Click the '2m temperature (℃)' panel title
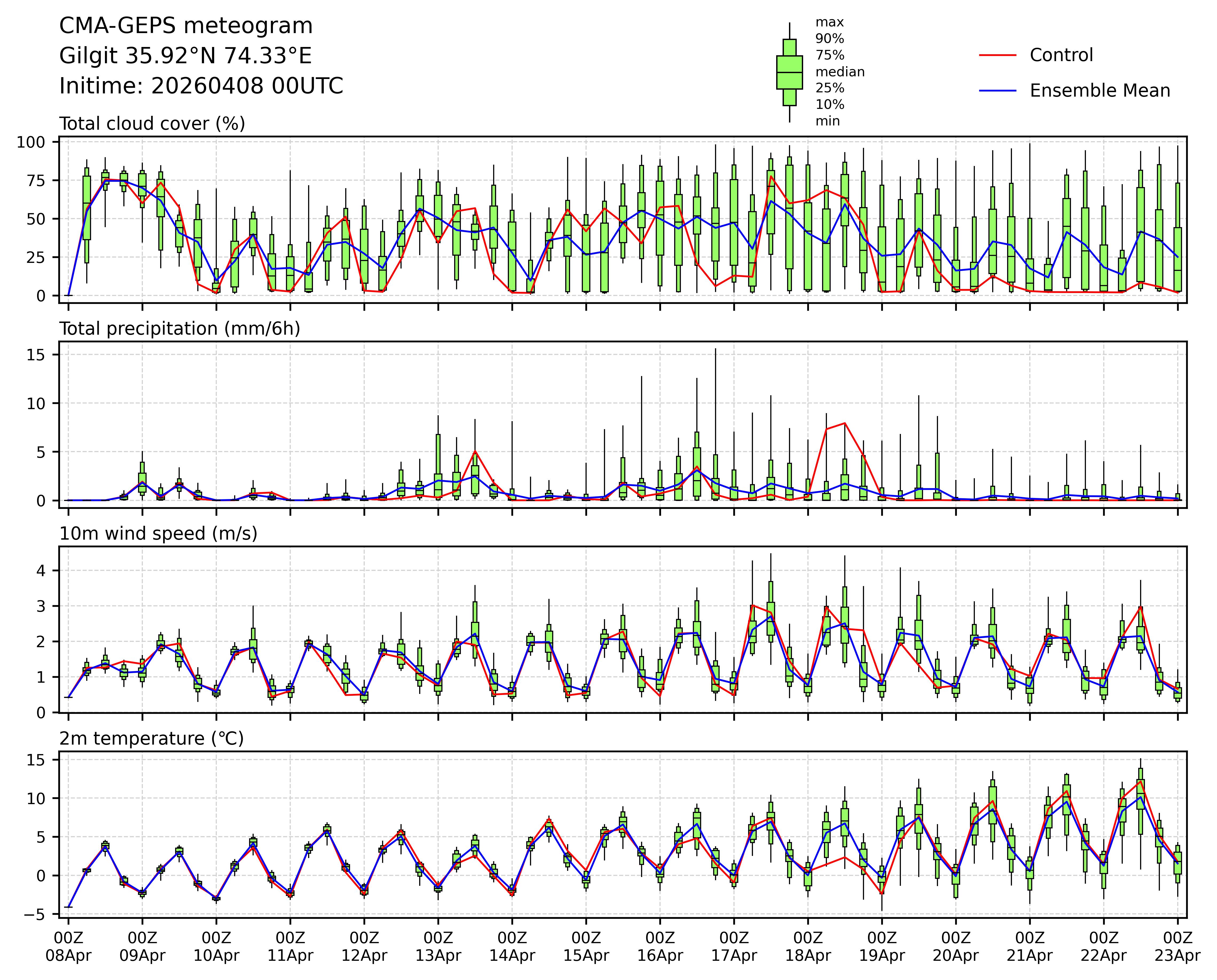 pyautogui.click(x=151, y=738)
